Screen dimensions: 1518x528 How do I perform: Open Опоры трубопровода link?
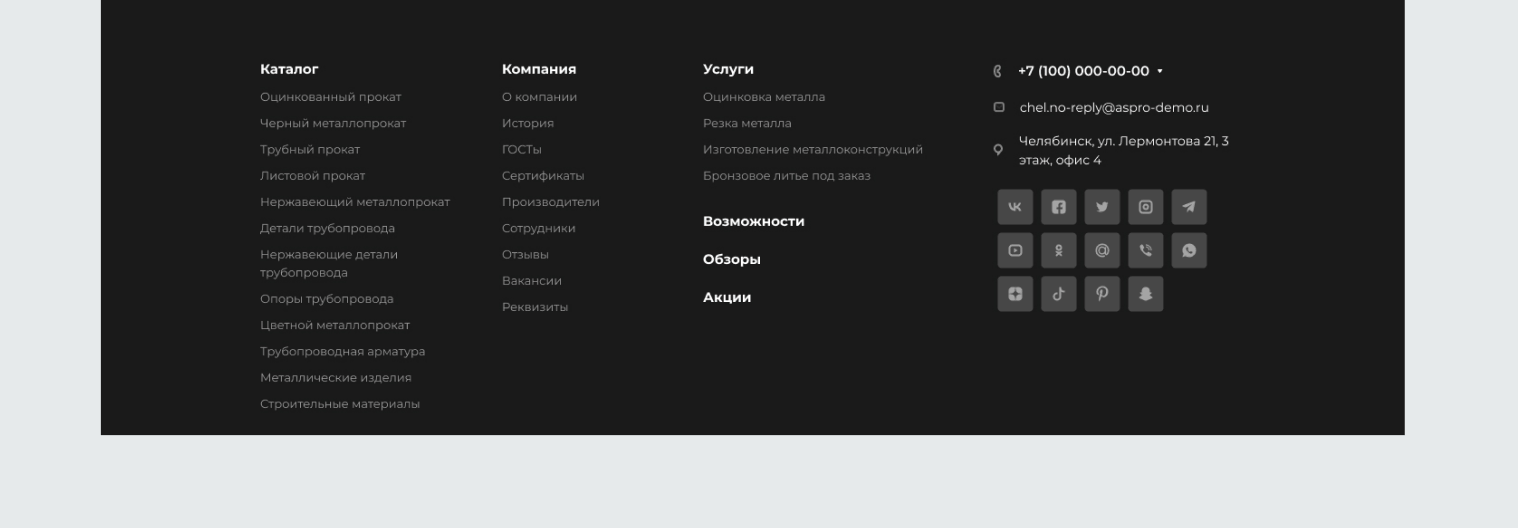327,299
